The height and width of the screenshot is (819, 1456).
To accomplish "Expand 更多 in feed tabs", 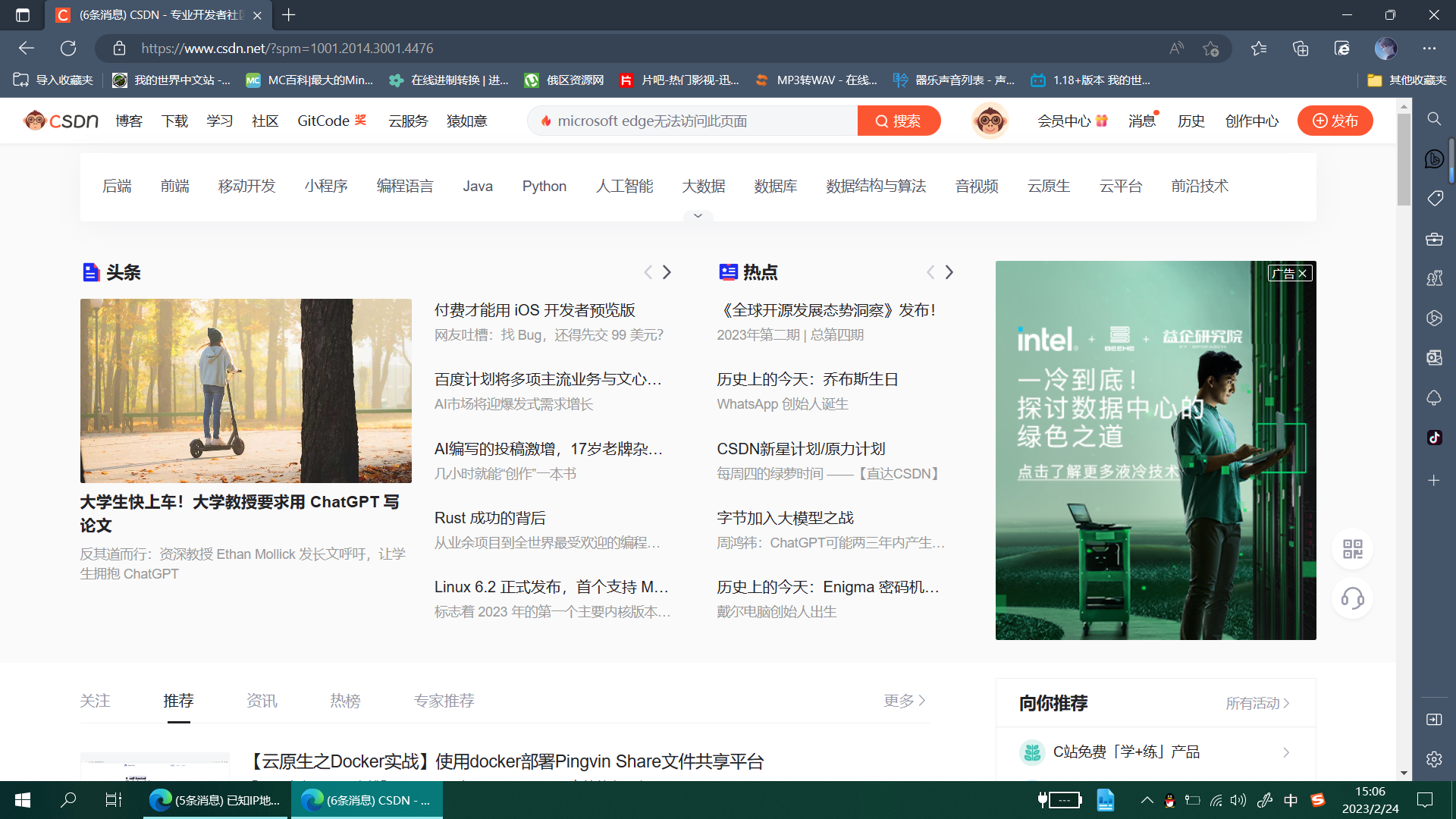I will (904, 701).
